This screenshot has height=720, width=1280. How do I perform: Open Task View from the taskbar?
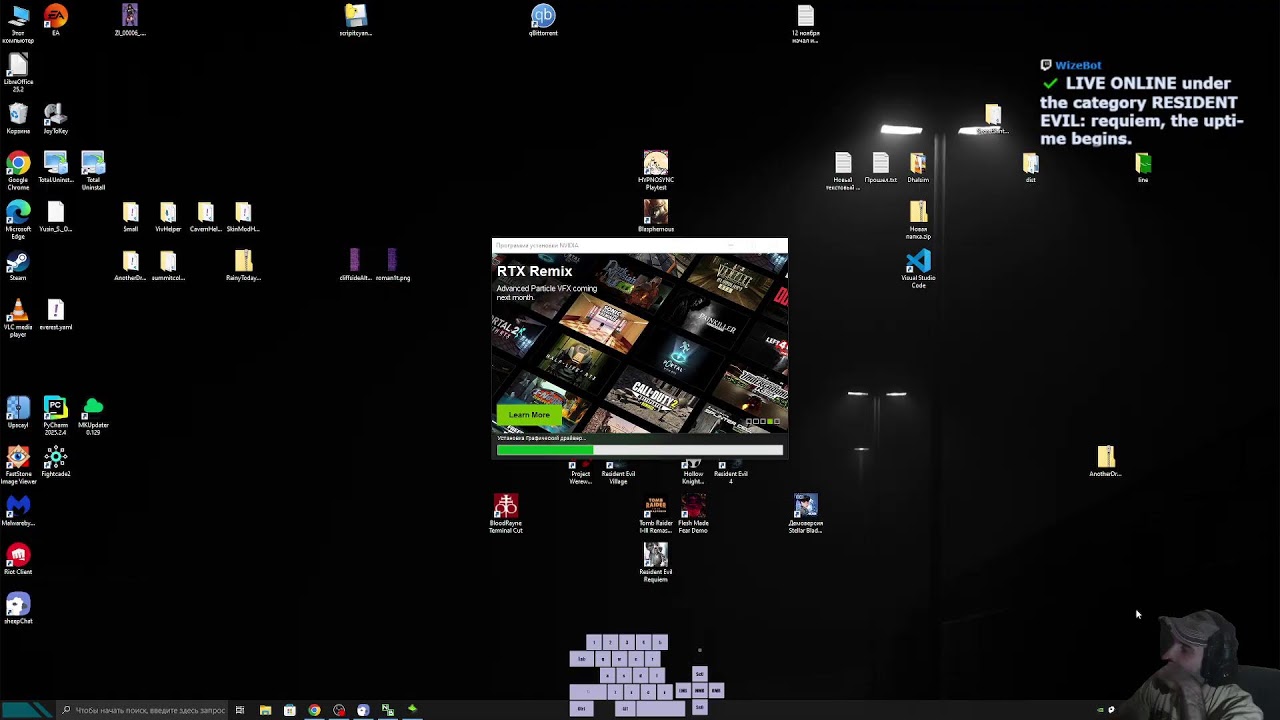(240, 710)
